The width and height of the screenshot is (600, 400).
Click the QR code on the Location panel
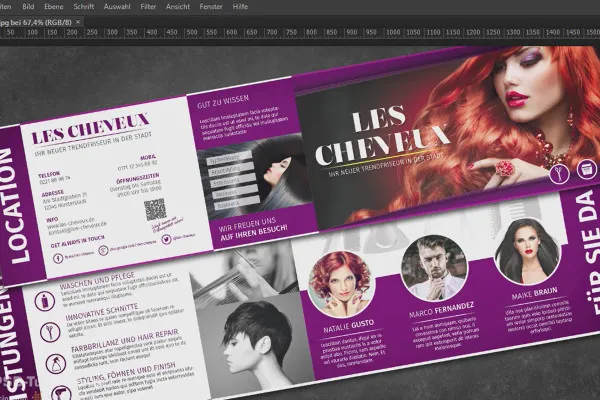point(155,209)
